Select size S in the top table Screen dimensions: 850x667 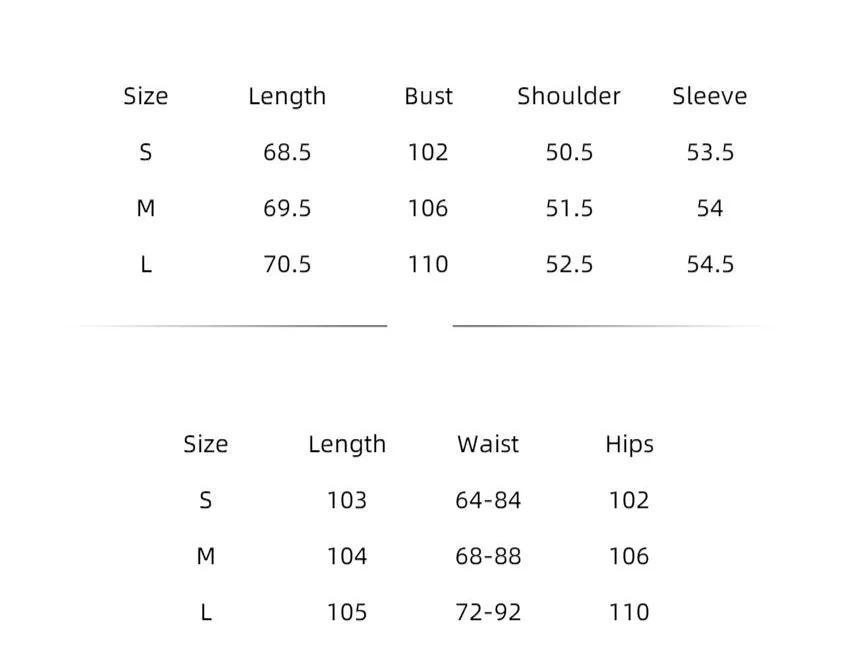145,152
